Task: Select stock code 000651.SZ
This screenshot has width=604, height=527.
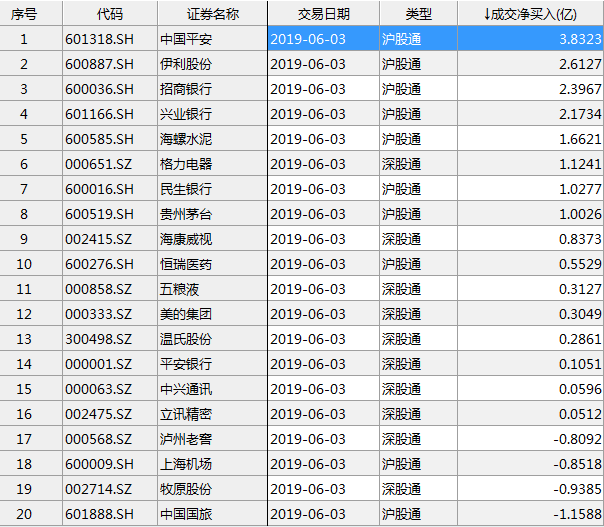Action: pos(110,164)
